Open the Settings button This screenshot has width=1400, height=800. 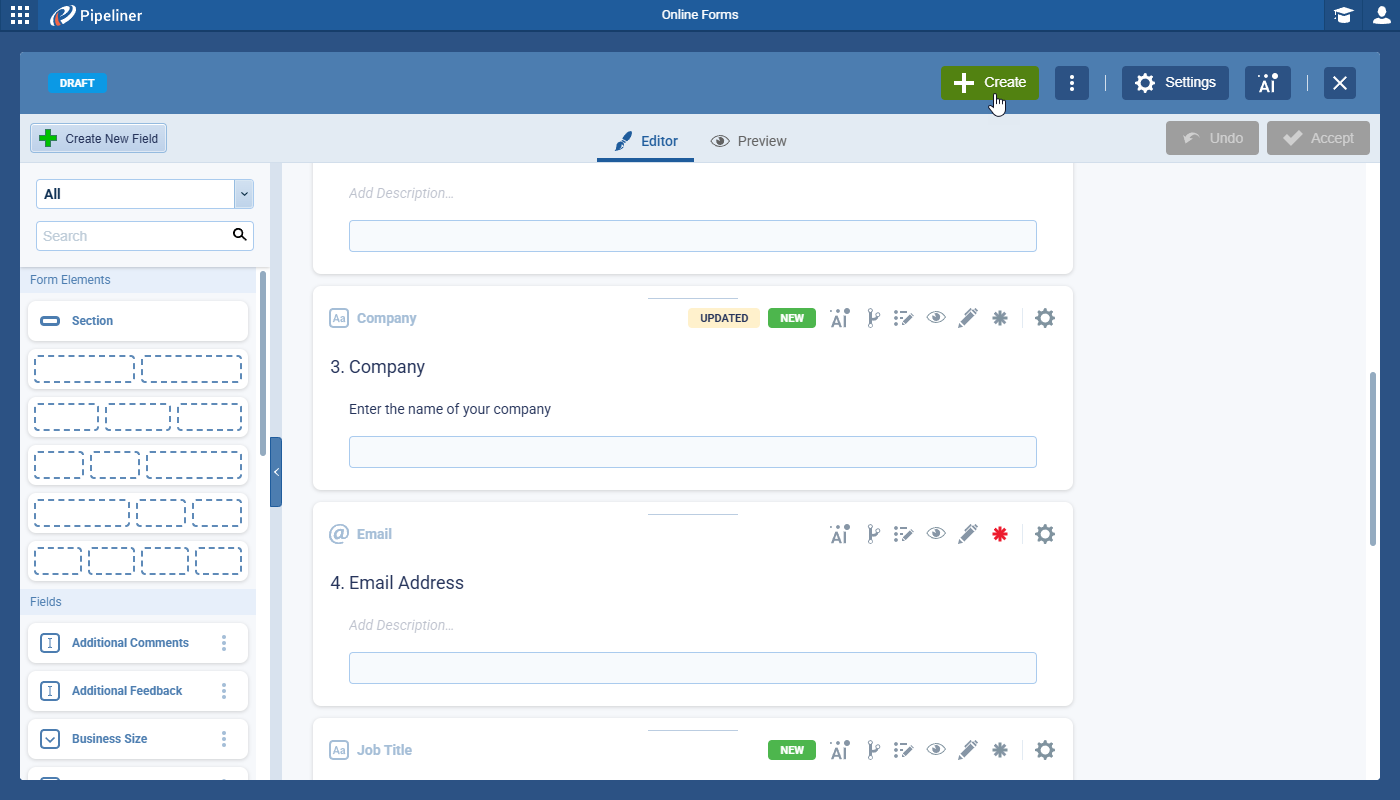pos(1175,83)
